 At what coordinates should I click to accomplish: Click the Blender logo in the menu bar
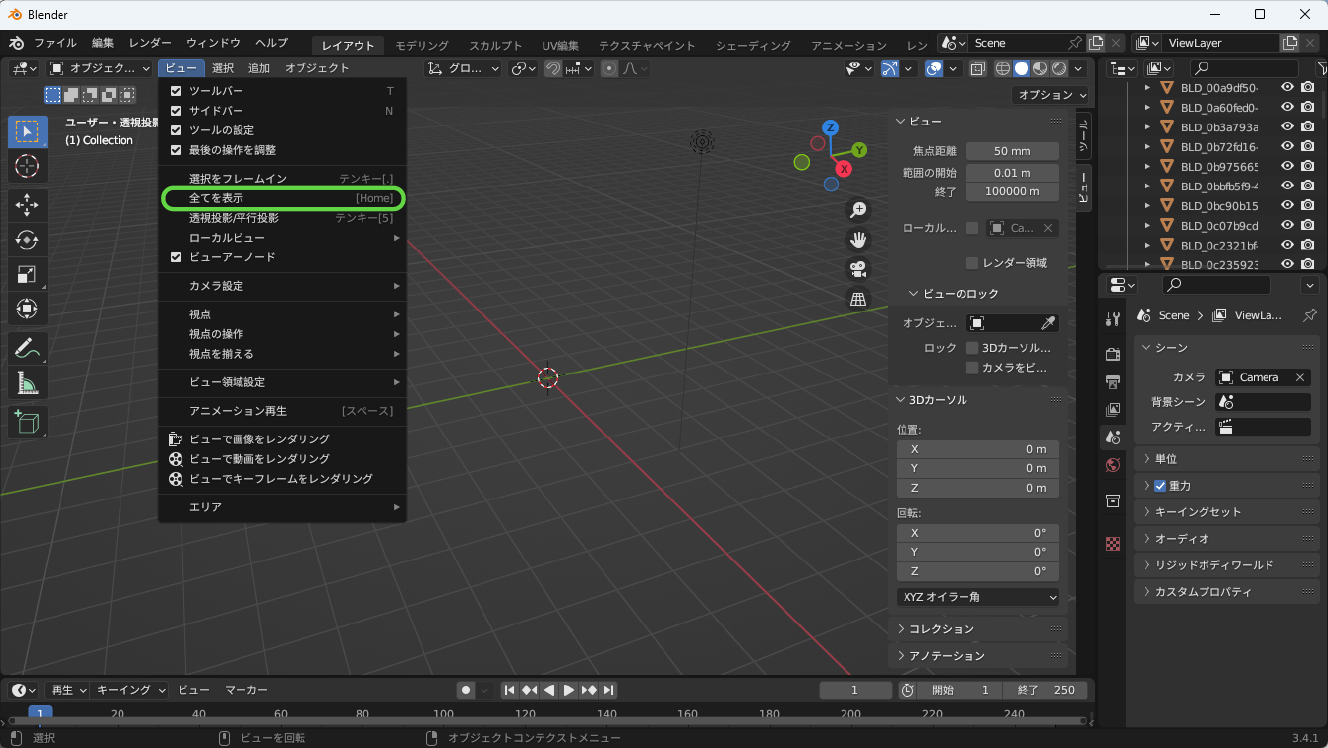click(x=17, y=43)
